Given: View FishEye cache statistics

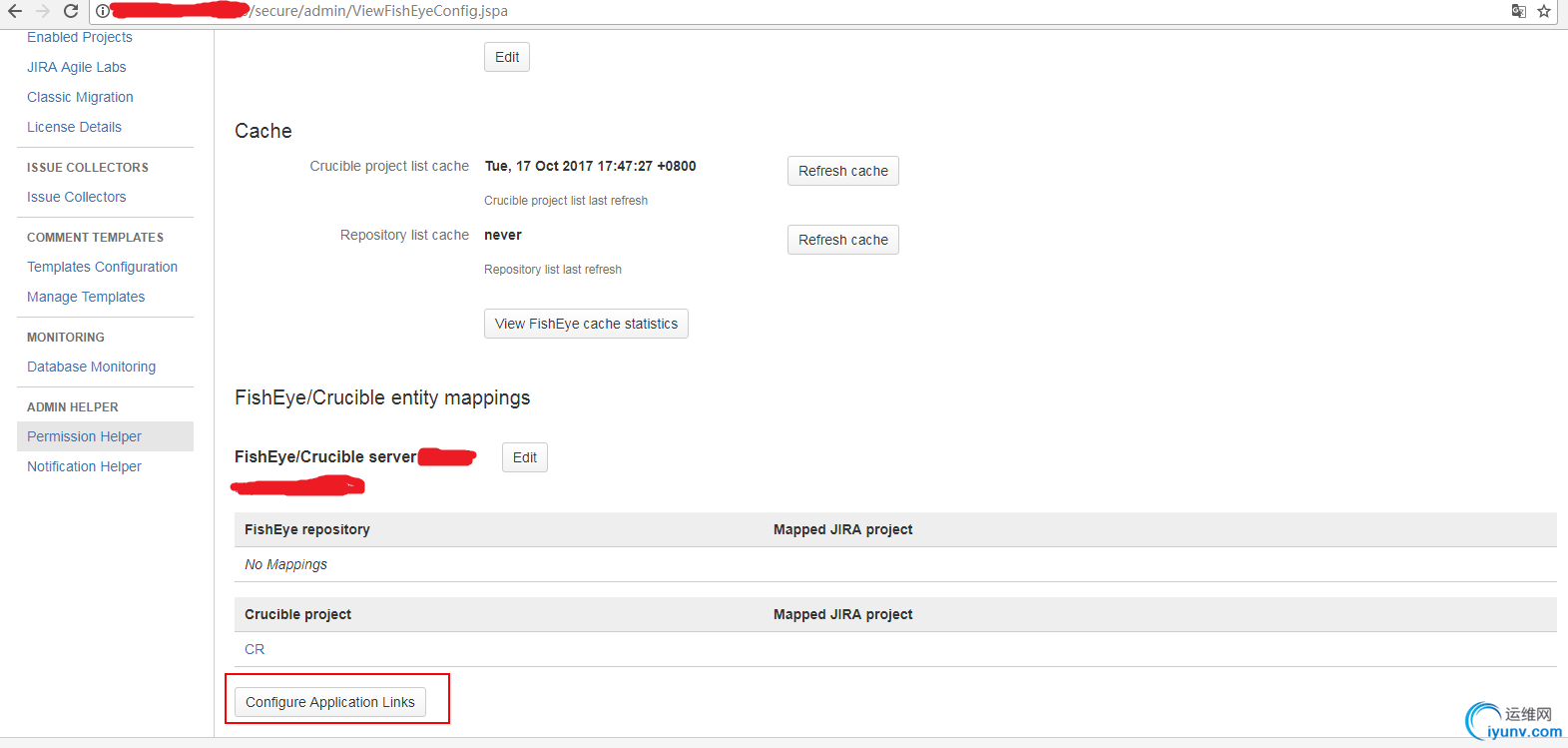Looking at the screenshot, I should pos(586,324).
